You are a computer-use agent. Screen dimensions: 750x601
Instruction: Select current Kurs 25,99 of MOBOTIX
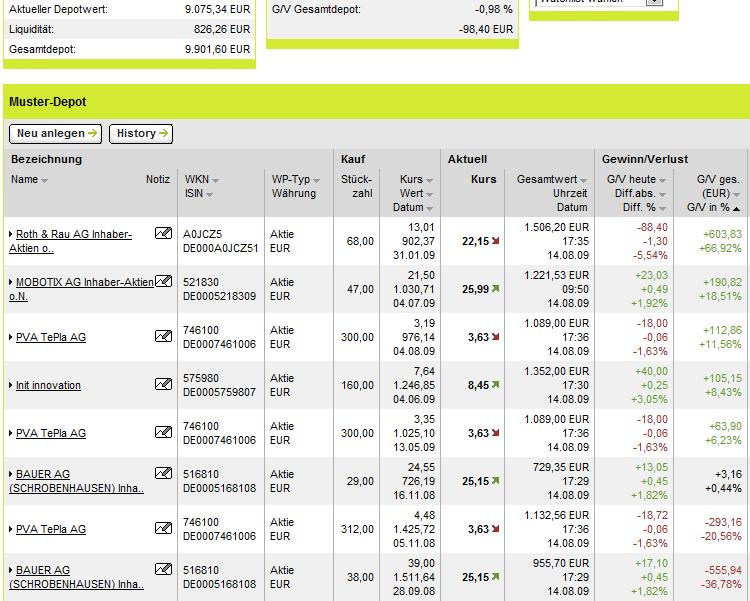(475, 289)
